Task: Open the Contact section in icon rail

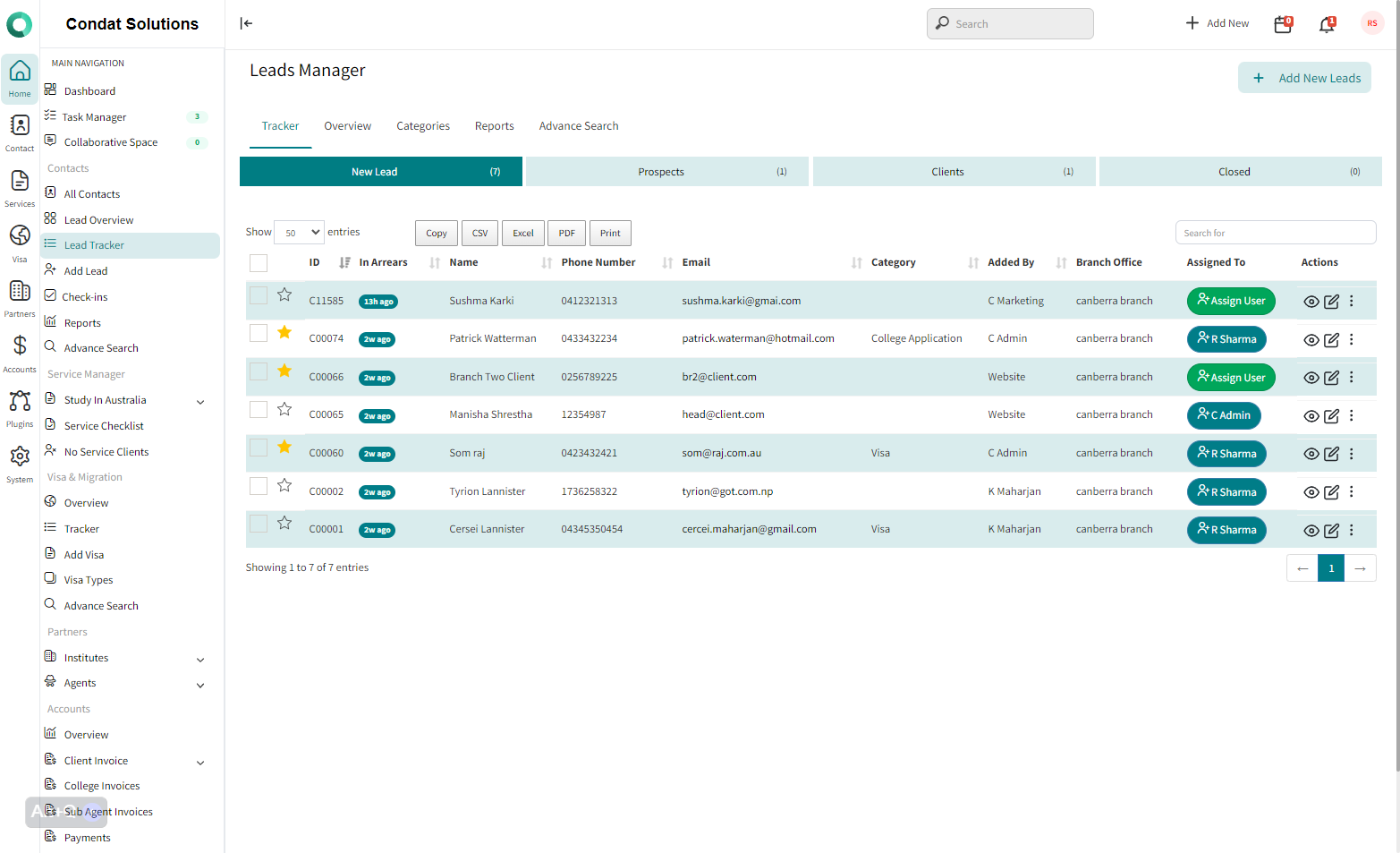Action: [x=20, y=133]
